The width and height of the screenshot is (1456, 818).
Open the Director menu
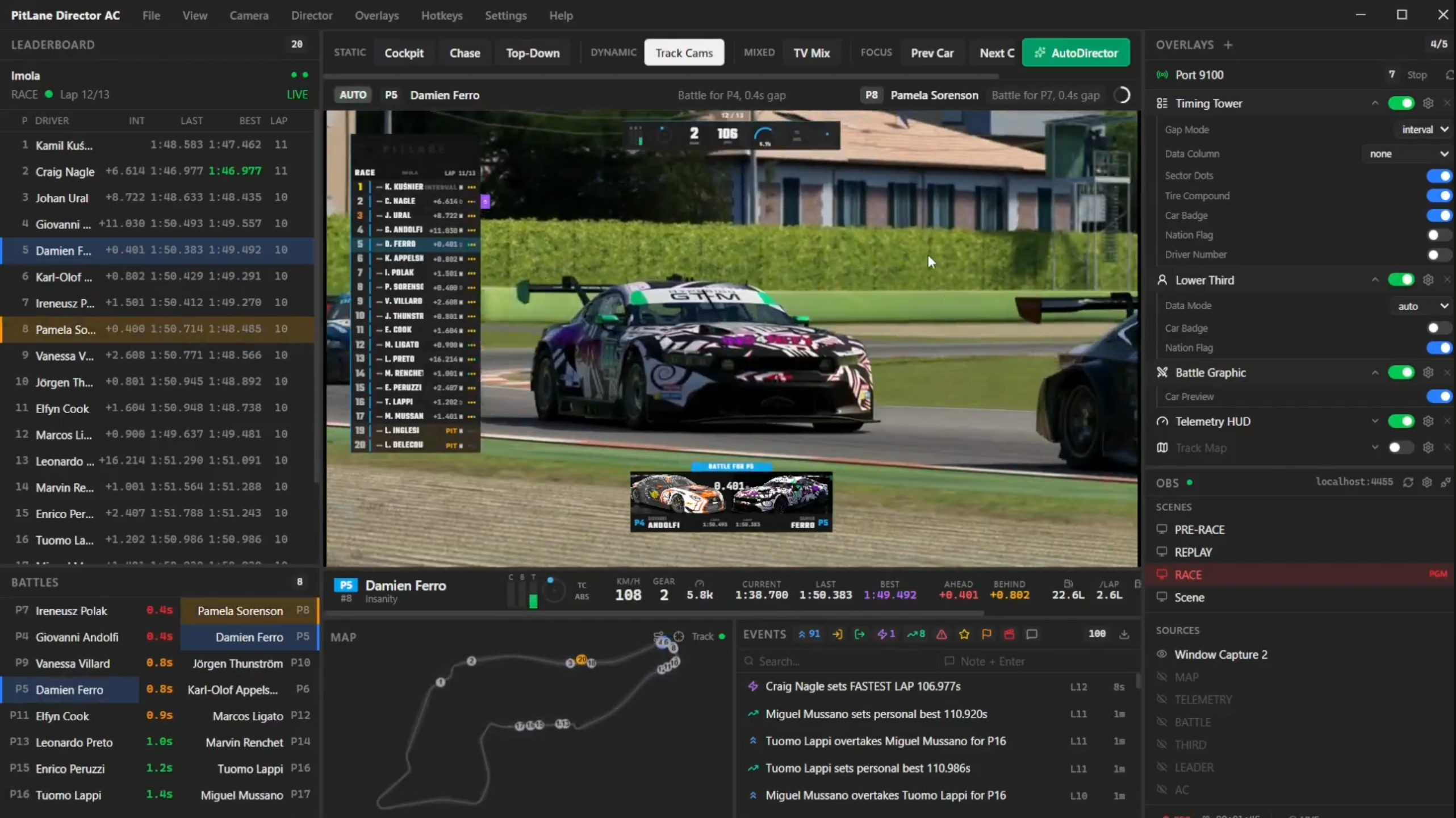tap(311, 15)
